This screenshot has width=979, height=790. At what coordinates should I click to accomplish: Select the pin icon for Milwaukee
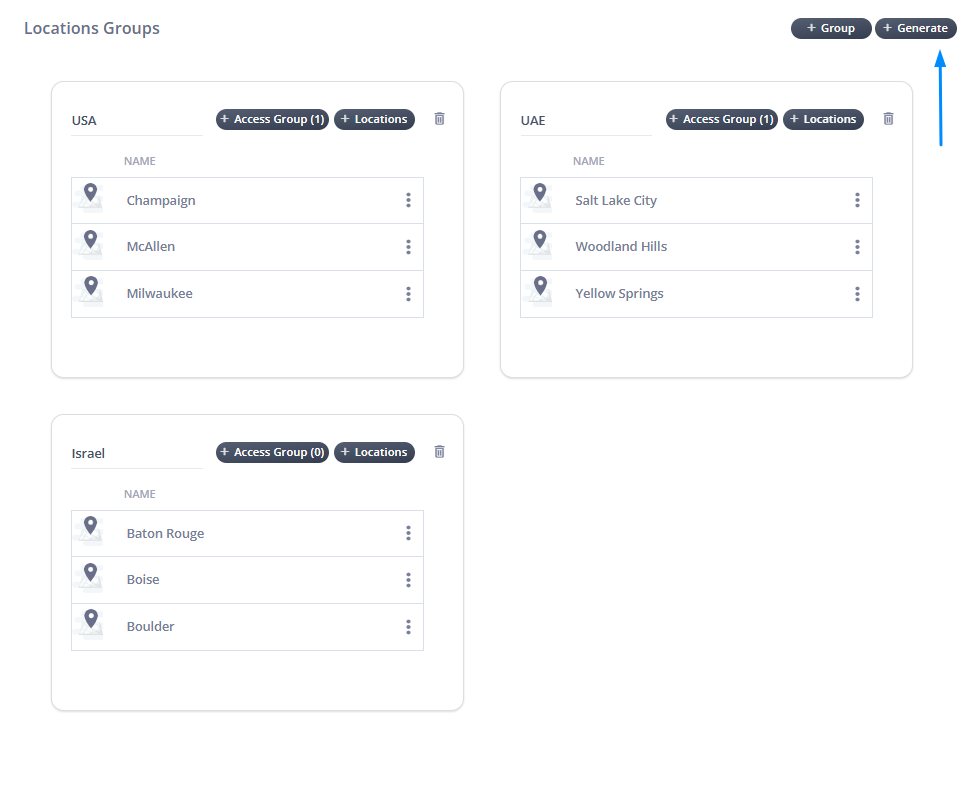91,287
